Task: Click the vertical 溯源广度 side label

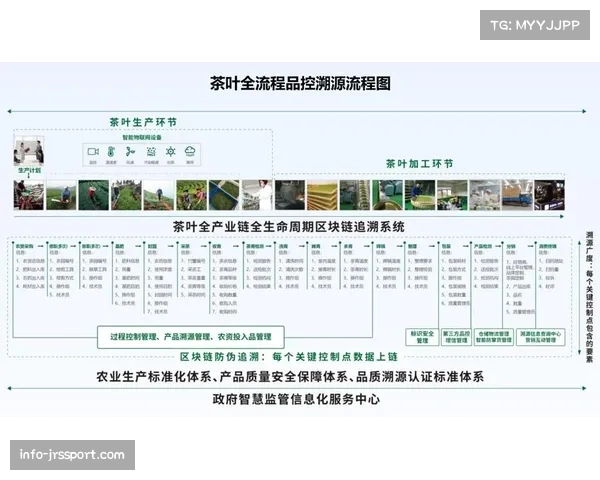Action: [x=589, y=297]
